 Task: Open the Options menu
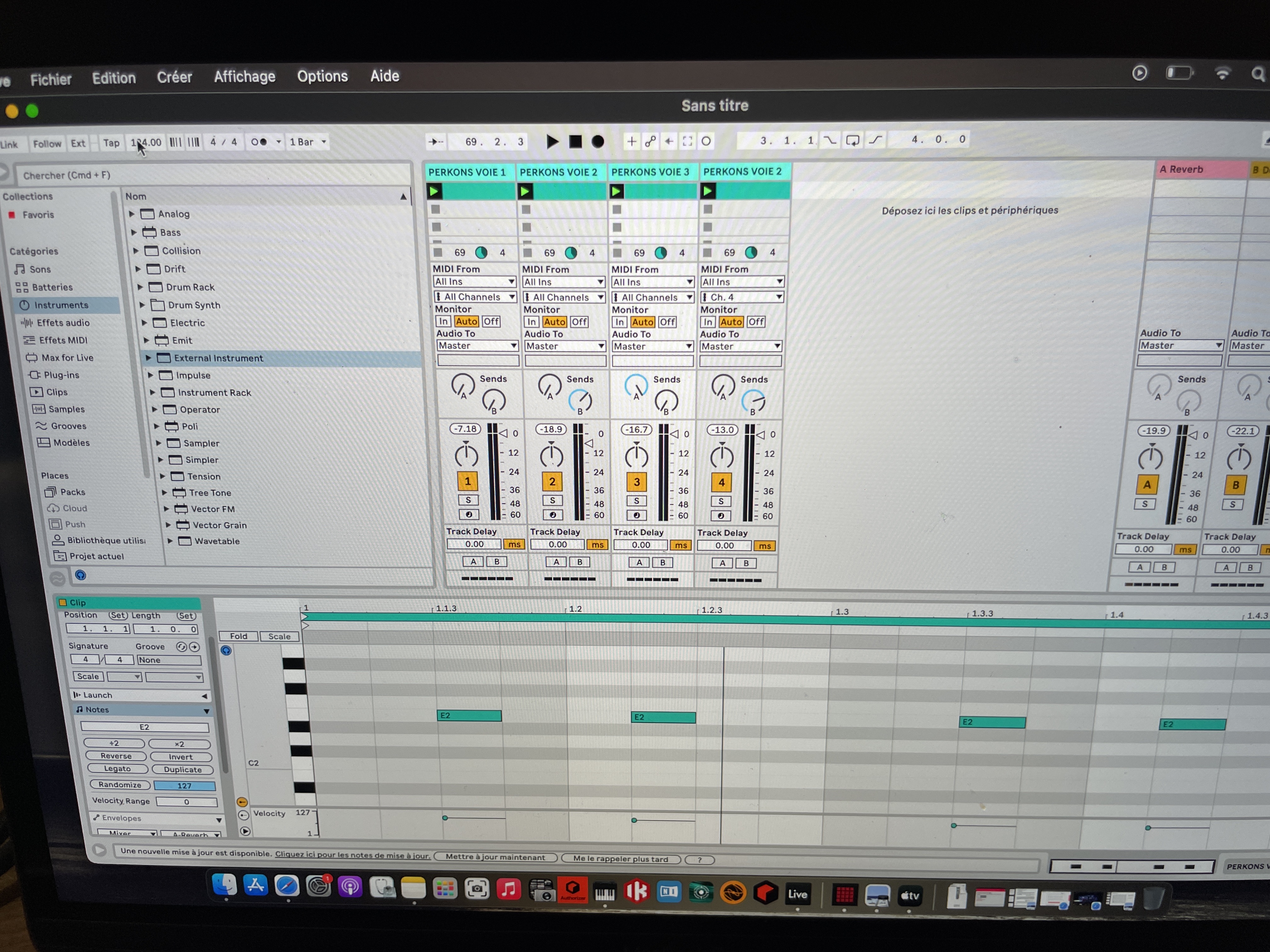click(x=322, y=76)
